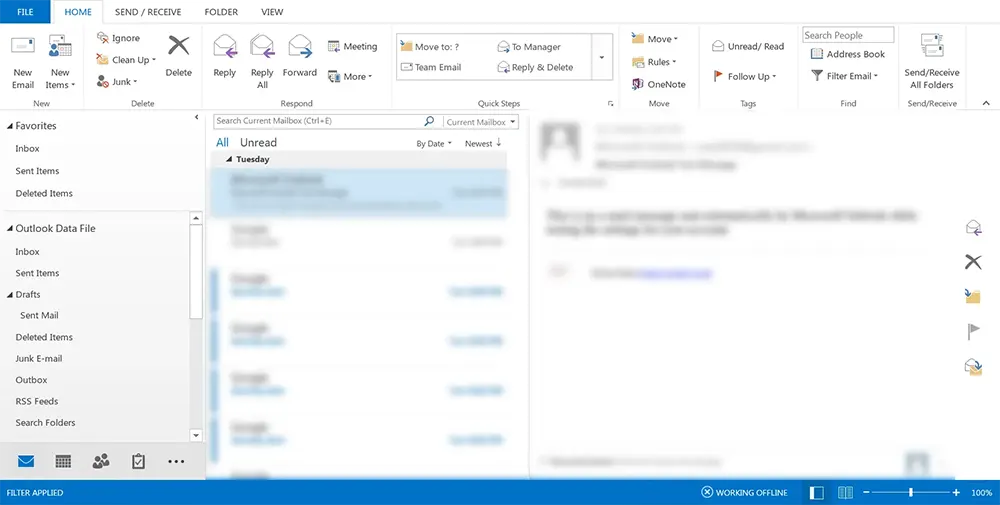The height and width of the screenshot is (505, 1000).
Task: Click the zoom slider handle
Action: [x=911, y=492]
